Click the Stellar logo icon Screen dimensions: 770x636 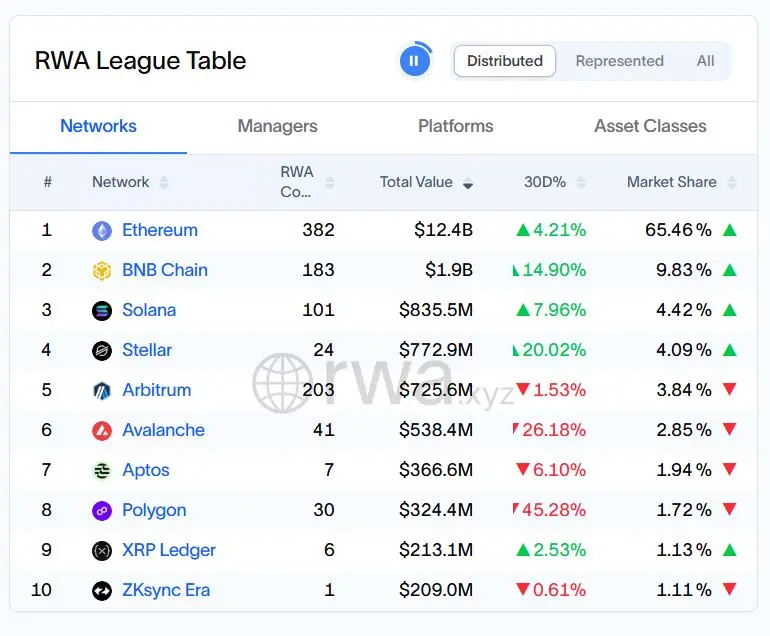(102, 351)
